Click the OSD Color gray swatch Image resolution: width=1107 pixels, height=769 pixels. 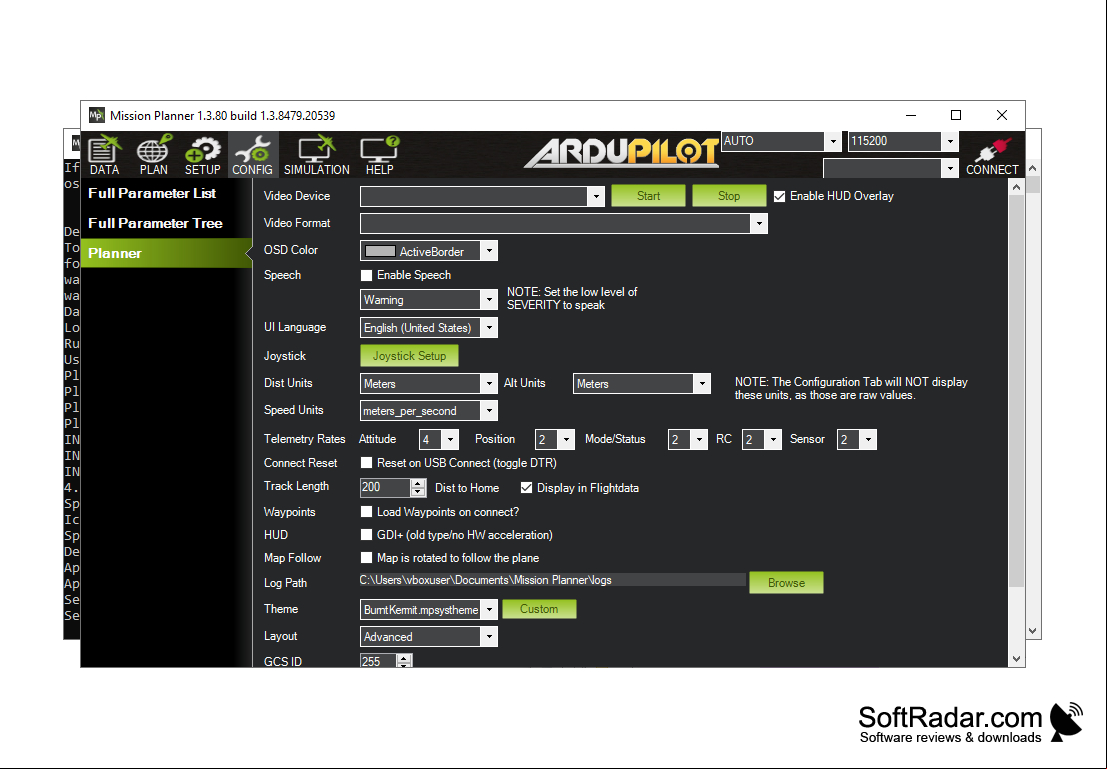(380, 251)
